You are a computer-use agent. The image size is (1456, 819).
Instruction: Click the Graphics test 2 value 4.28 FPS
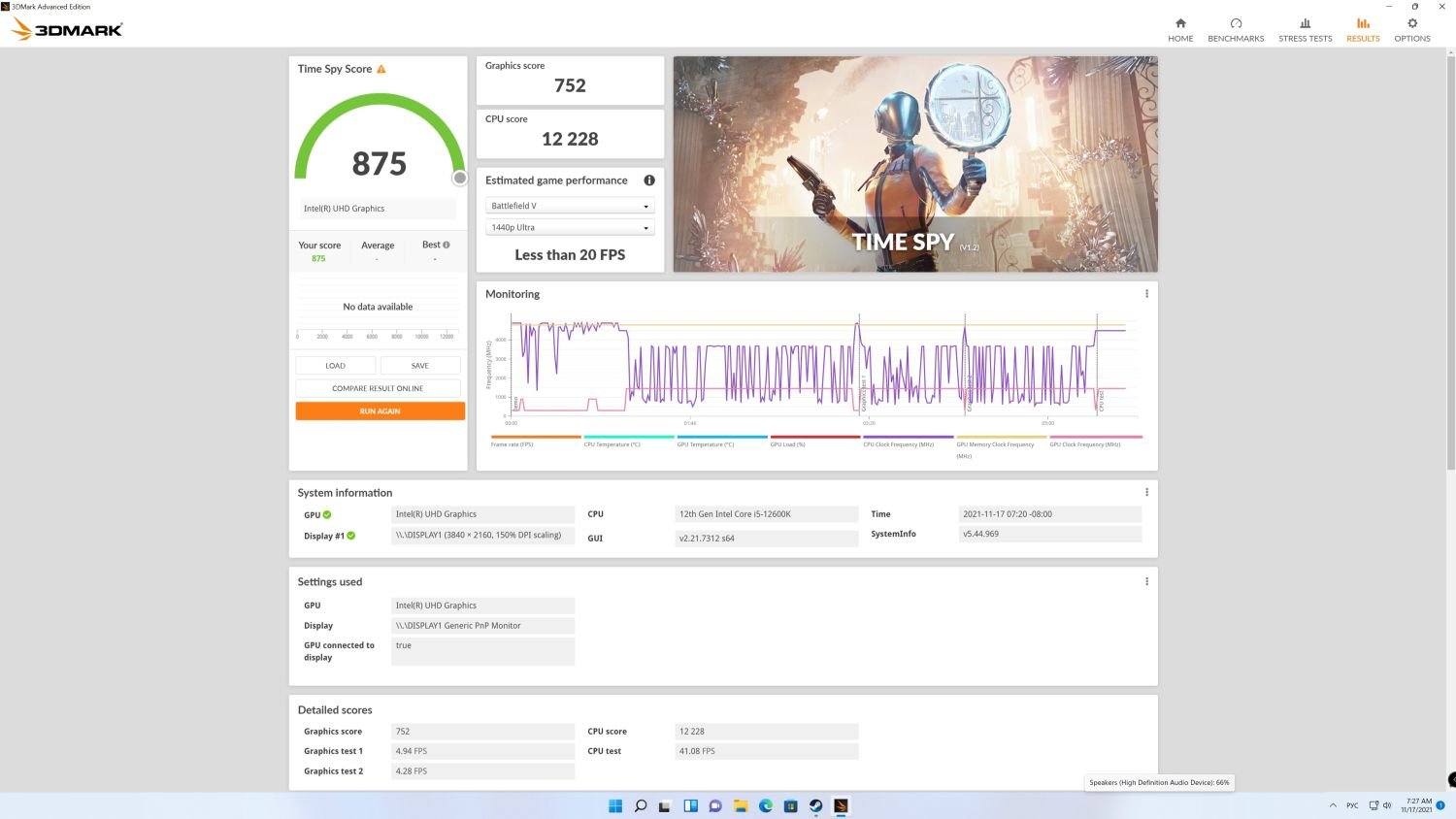coord(482,771)
